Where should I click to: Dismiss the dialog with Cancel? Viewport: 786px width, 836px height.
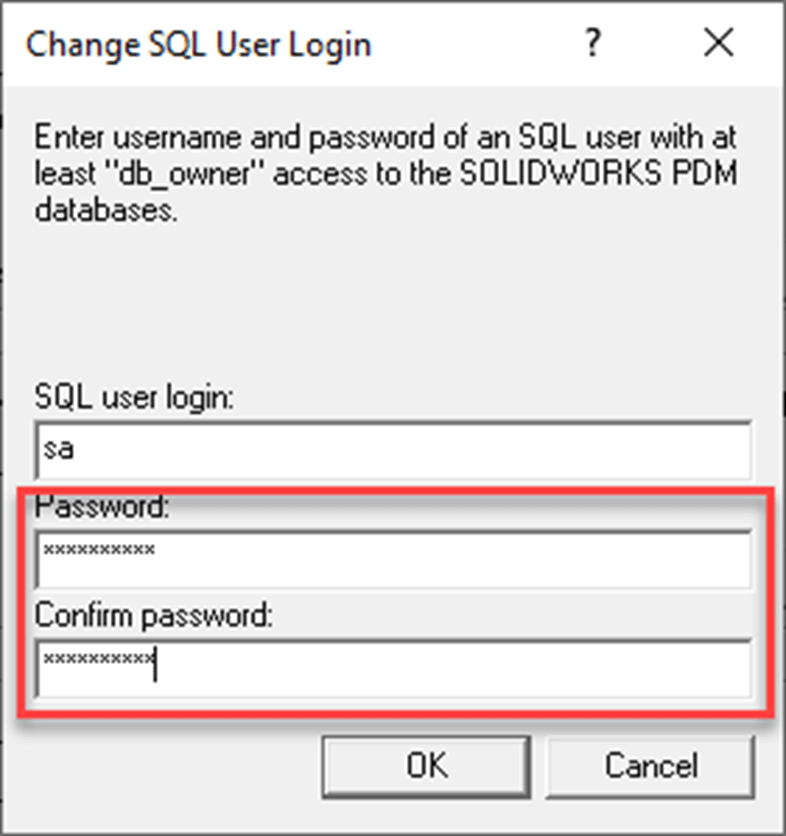click(x=650, y=765)
